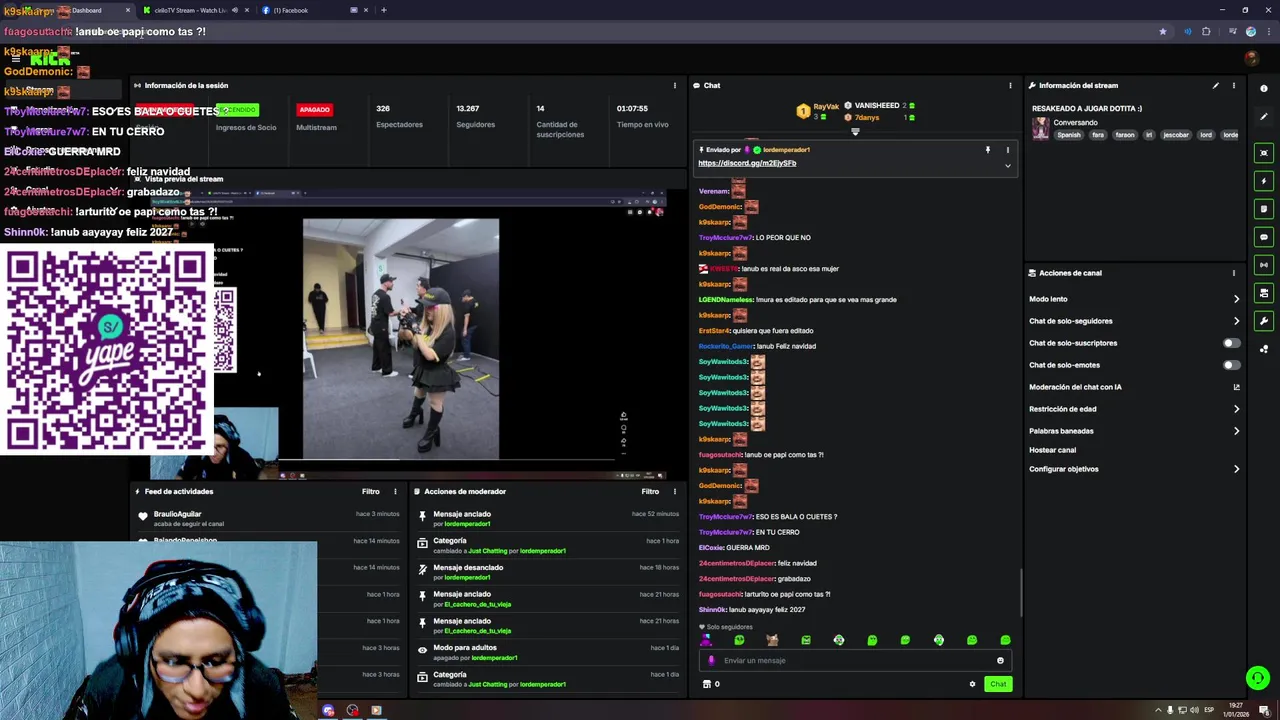Open the Chat panel three-dot menu

coord(1010,85)
